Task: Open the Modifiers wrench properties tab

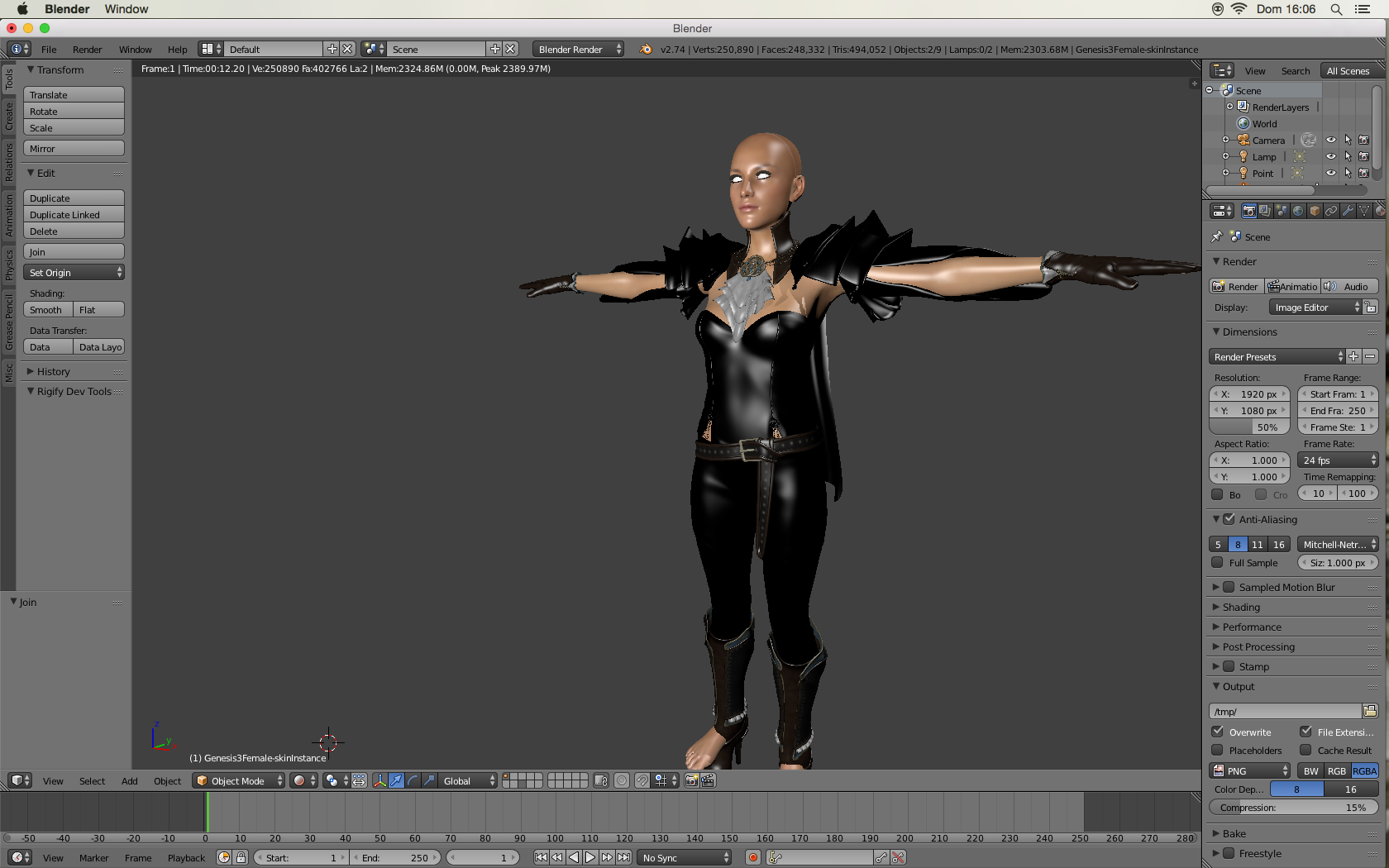Action: pyautogui.click(x=1348, y=211)
